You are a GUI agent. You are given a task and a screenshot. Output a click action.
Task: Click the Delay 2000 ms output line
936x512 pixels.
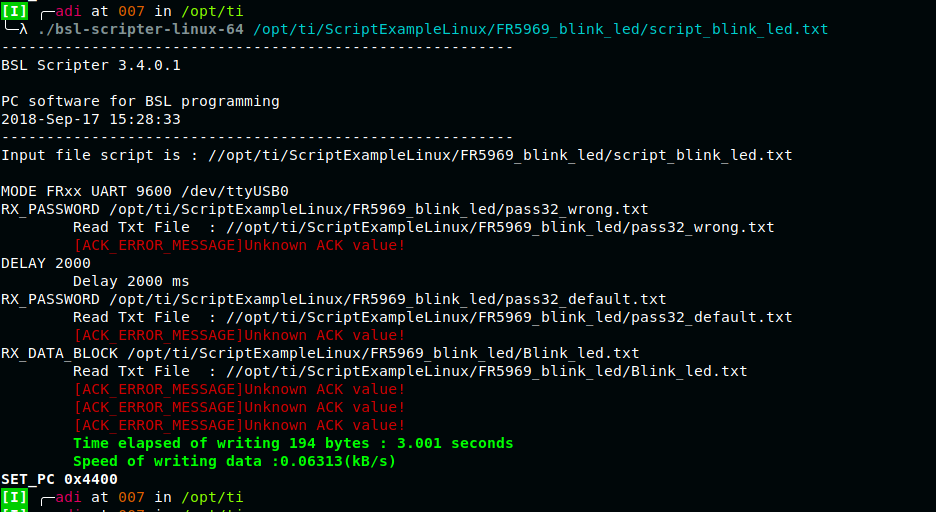tap(131, 281)
